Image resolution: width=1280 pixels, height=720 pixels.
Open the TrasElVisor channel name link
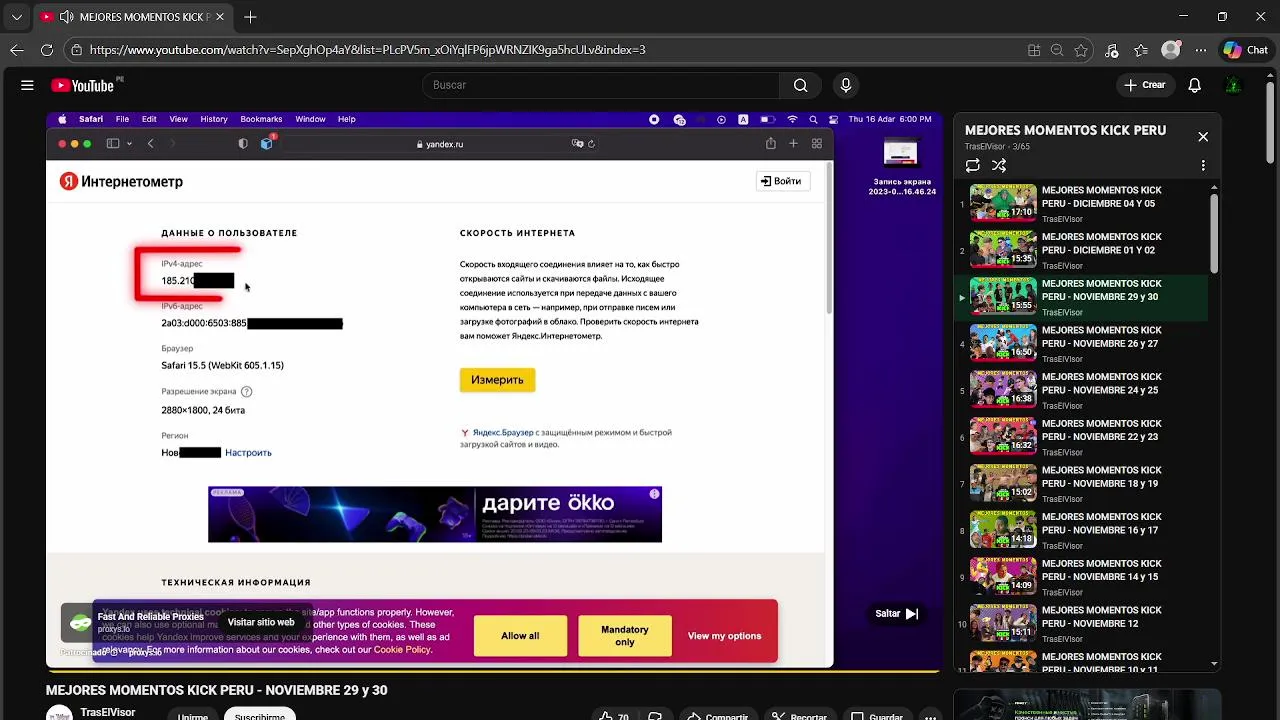107,713
